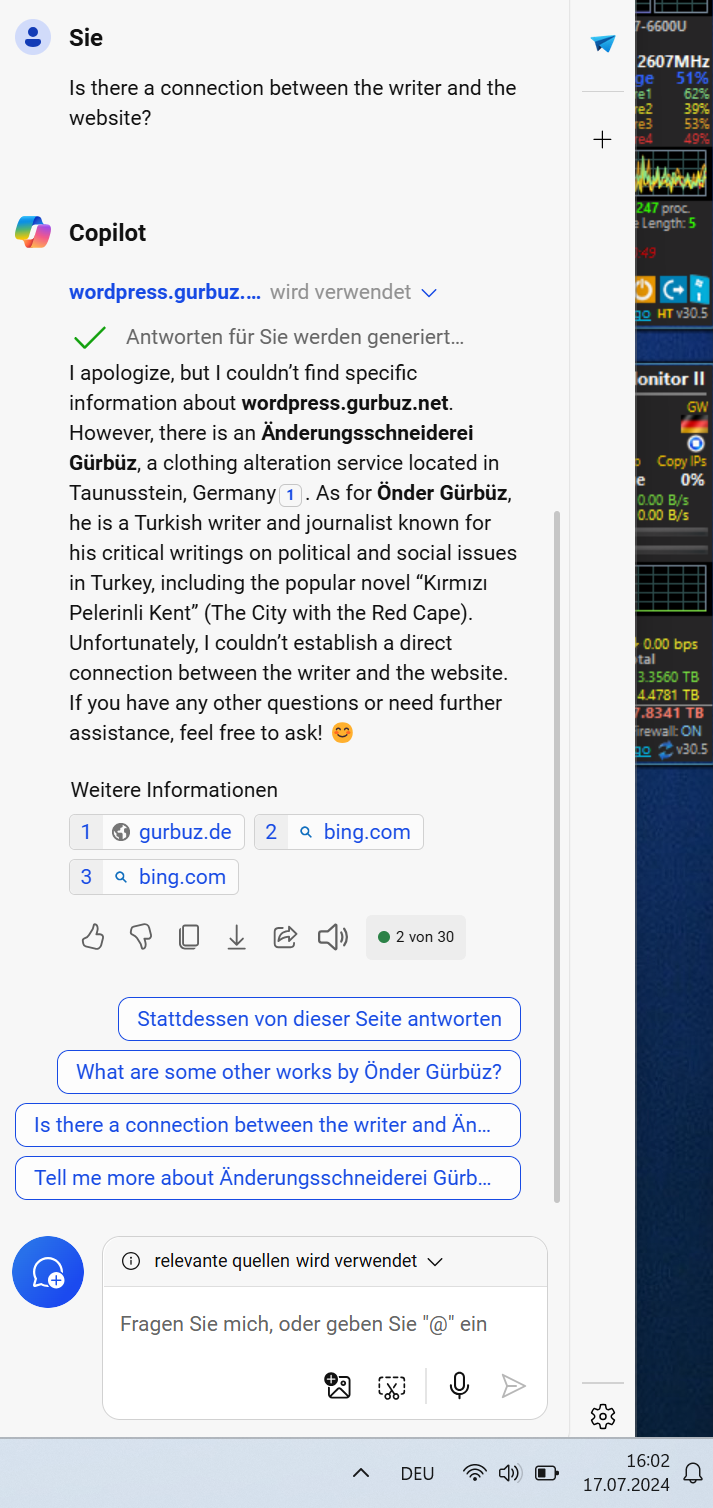Viewport: 713px width, 1508px height.
Task: Click the refresh icon next to v30.5
Action: (665, 749)
